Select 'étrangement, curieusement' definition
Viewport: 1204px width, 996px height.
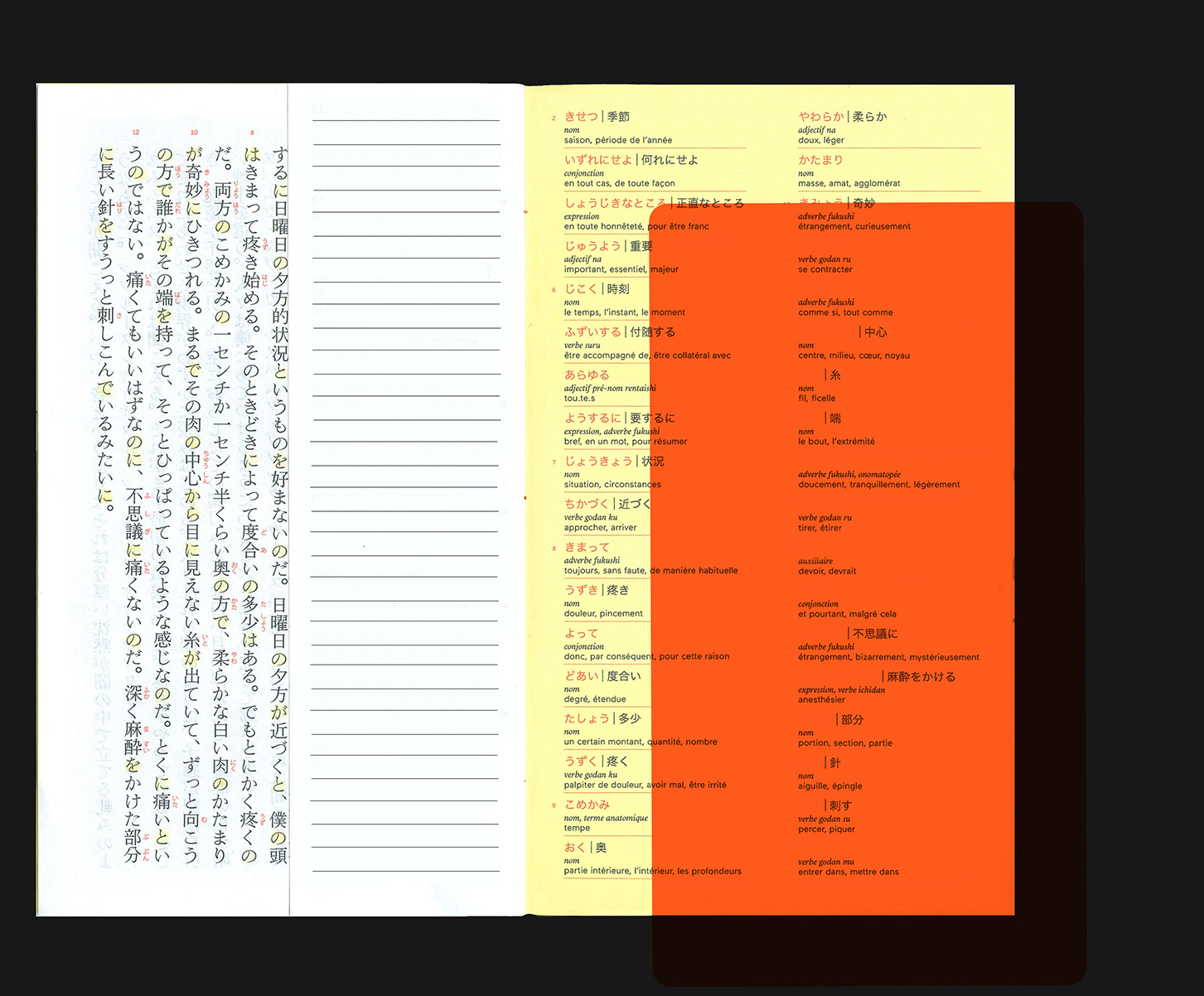click(x=854, y=226)
